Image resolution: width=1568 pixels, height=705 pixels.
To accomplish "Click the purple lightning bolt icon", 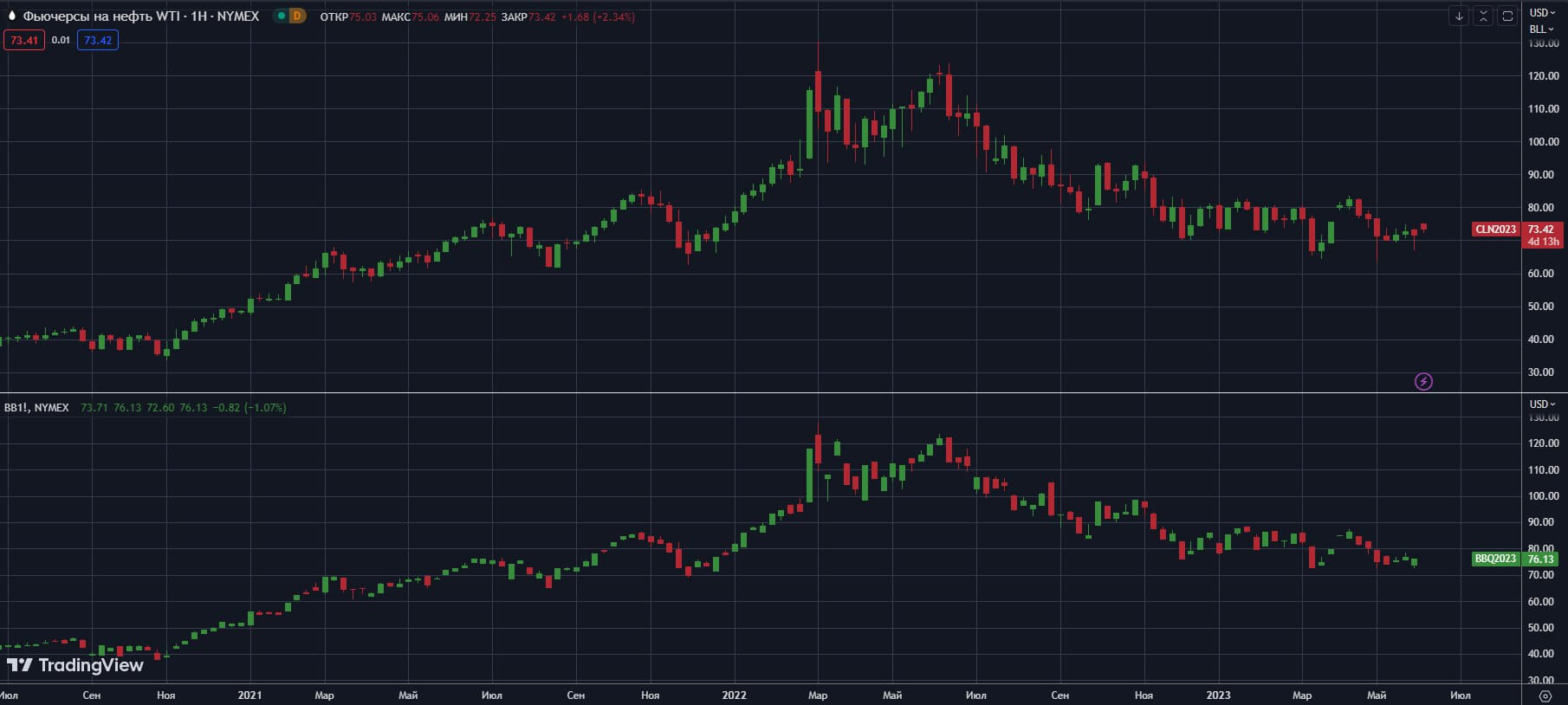I will tap(1423, 381).
